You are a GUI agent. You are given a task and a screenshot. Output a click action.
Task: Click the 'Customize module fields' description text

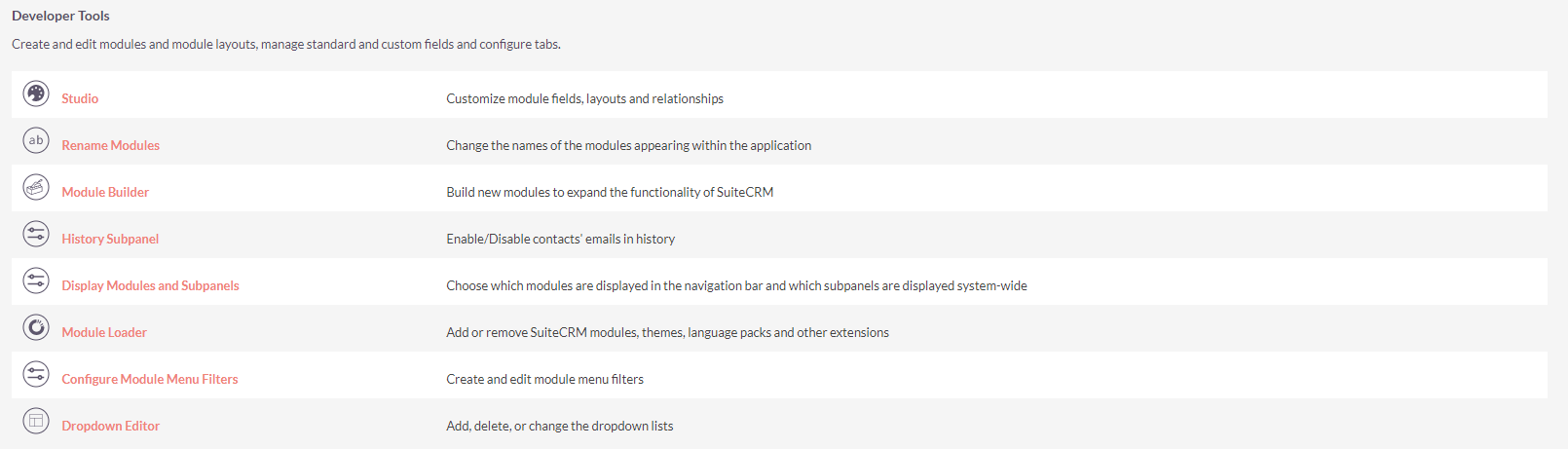(584, 98)
